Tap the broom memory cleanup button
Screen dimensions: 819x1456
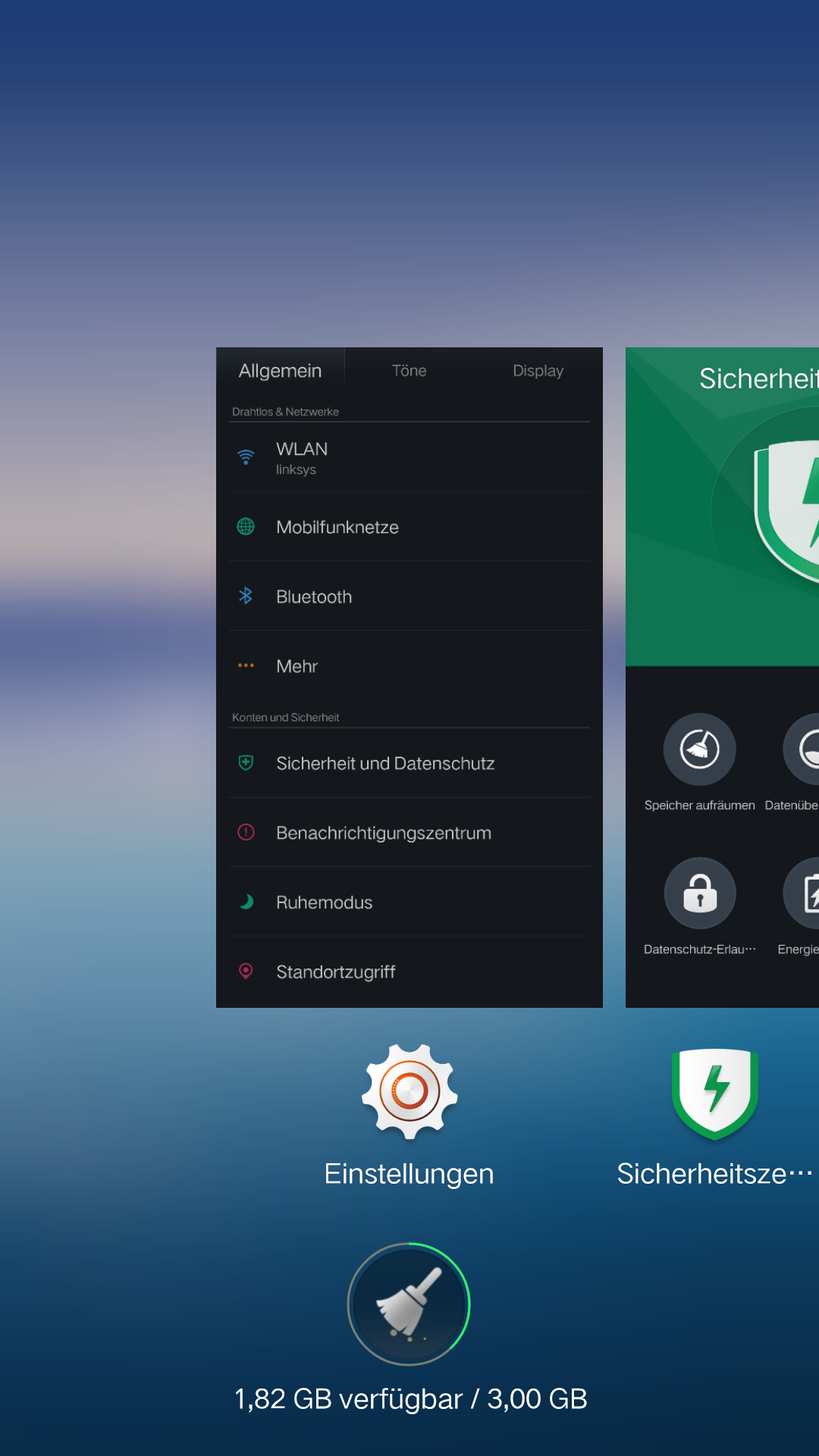[409, 1304]
